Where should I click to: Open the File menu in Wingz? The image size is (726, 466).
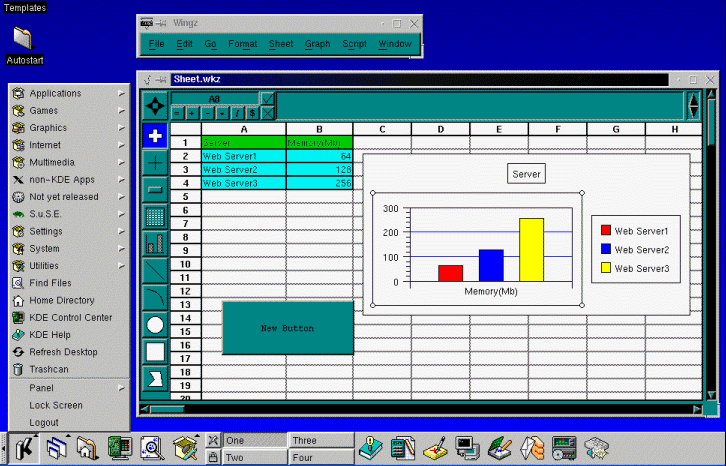156,44
